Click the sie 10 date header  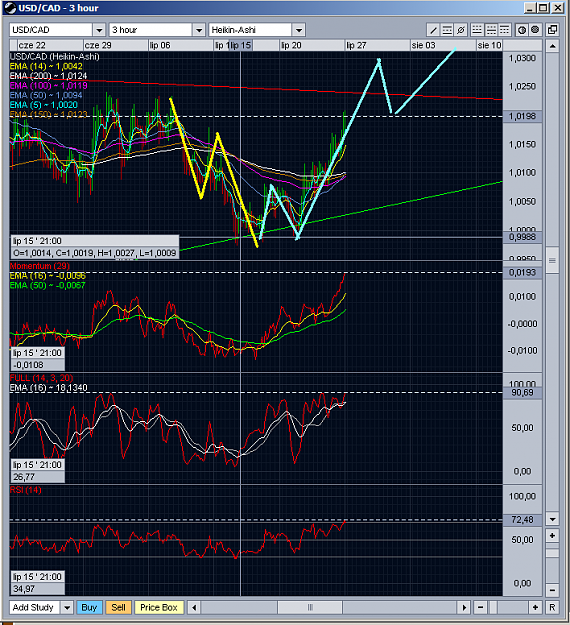(489, 45)
